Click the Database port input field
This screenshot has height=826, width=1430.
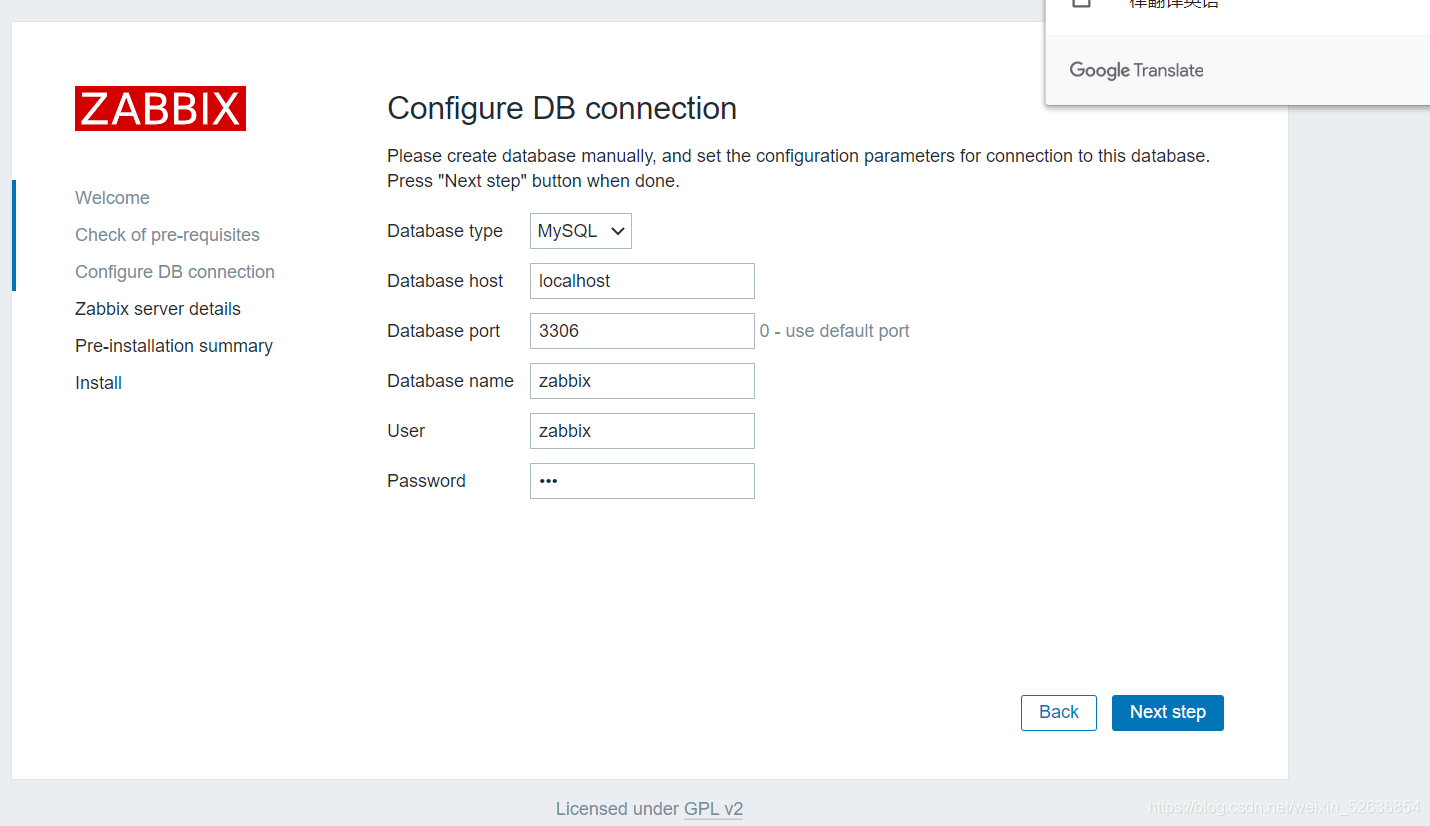coord(642,331)
